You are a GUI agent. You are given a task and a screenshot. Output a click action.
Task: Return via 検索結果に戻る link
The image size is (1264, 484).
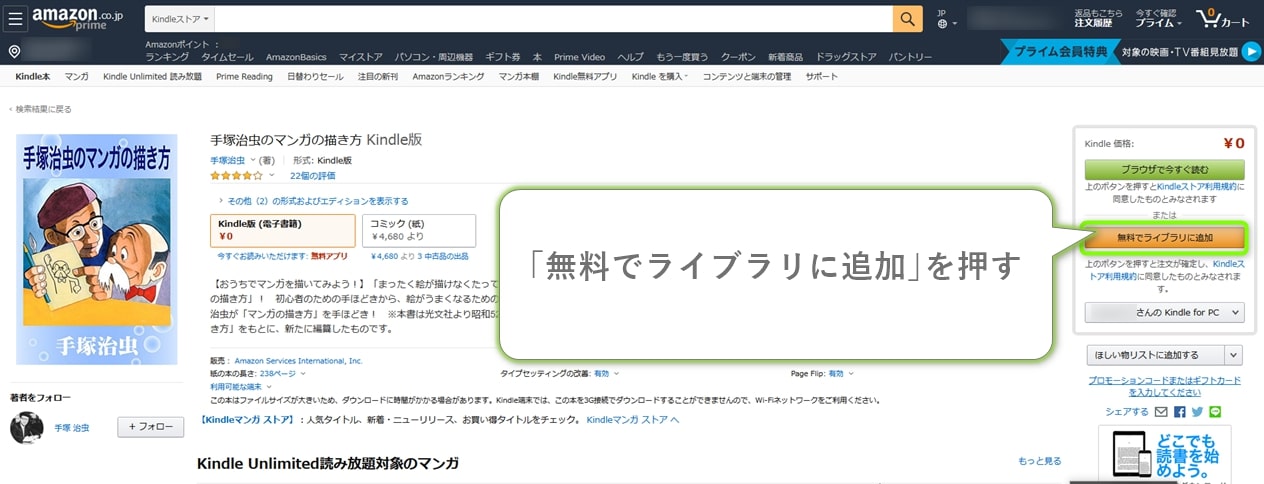tap(41, 108)
